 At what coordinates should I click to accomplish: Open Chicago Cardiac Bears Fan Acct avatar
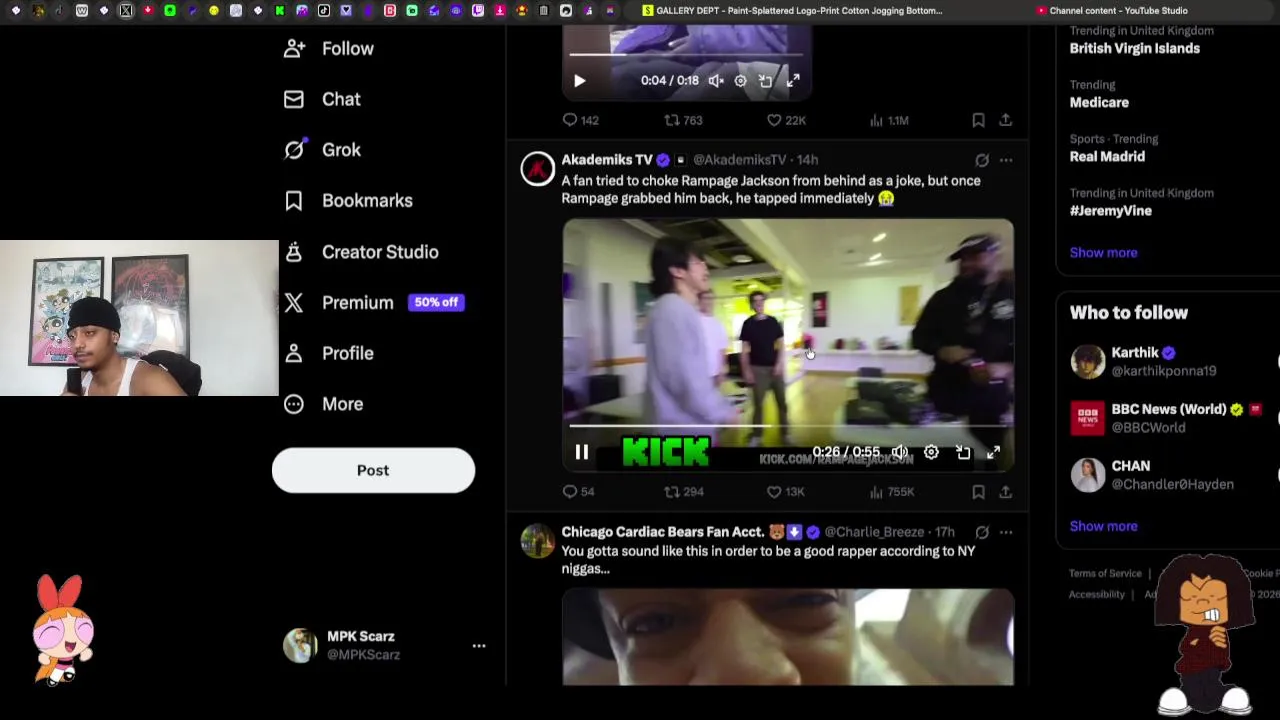(x=537, y=541)
